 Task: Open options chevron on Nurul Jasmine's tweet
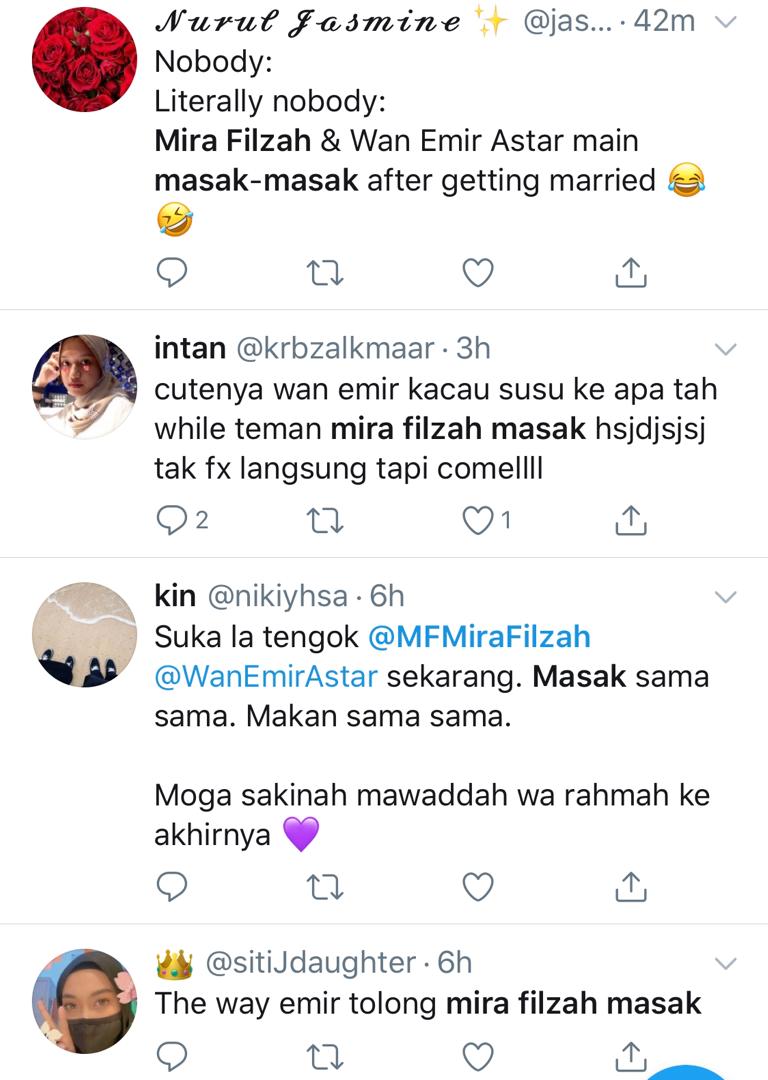point(726,22)
